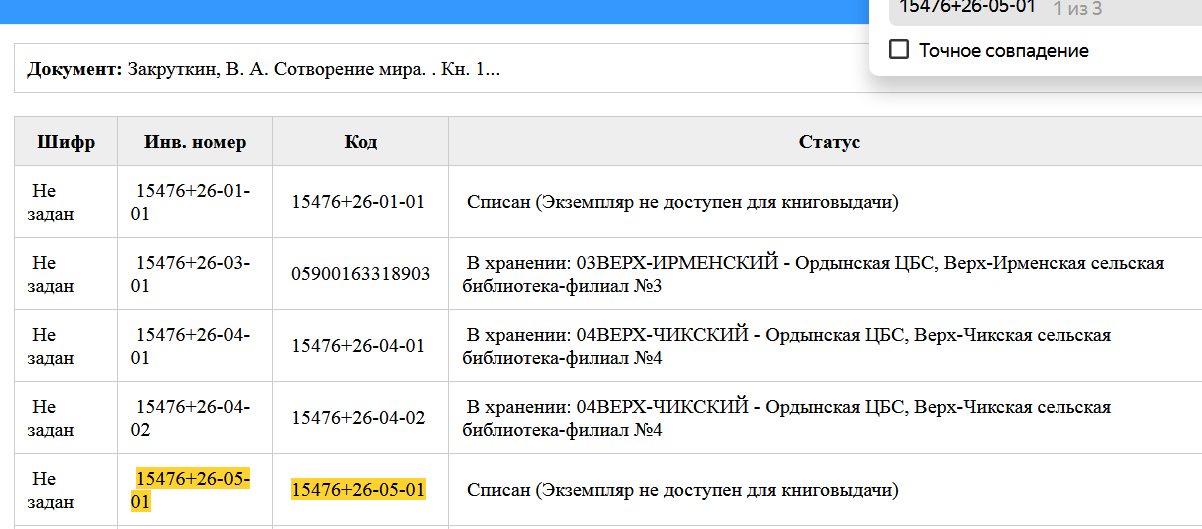
Task: Click the search field containing 15476+26-05-01
Action: tap(966, 8)
